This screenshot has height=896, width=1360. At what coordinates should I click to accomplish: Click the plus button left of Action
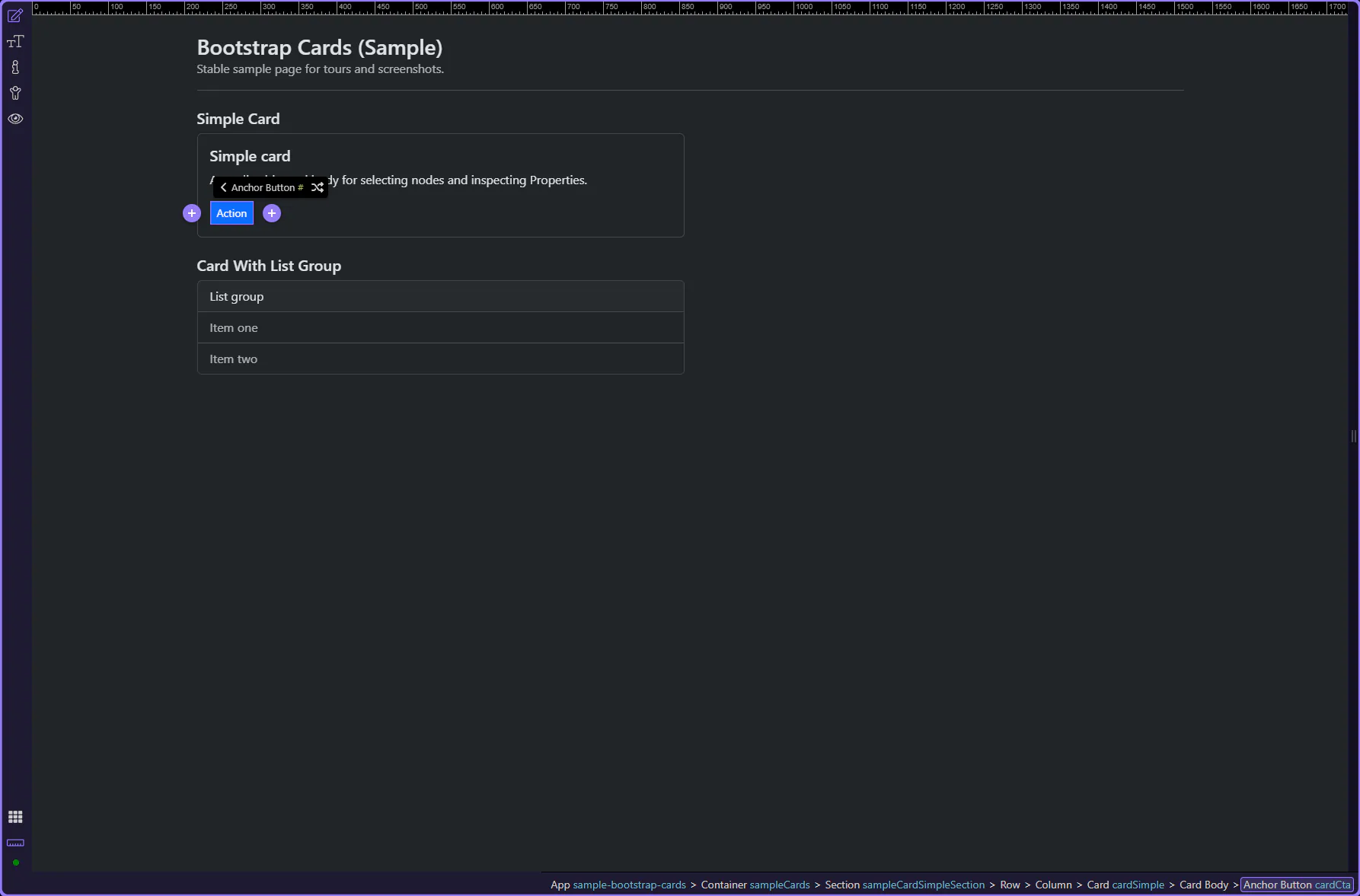192,213
